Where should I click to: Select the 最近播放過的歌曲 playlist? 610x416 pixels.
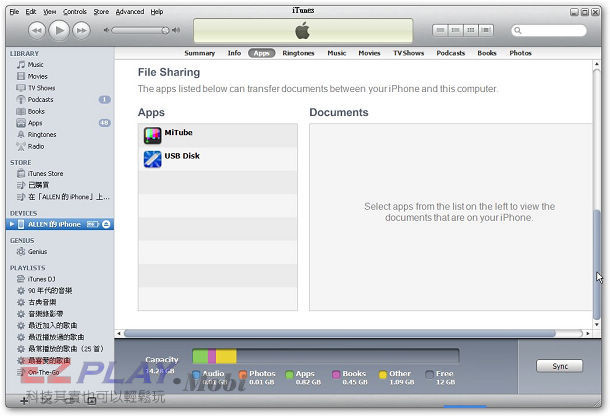pos(60,337)
